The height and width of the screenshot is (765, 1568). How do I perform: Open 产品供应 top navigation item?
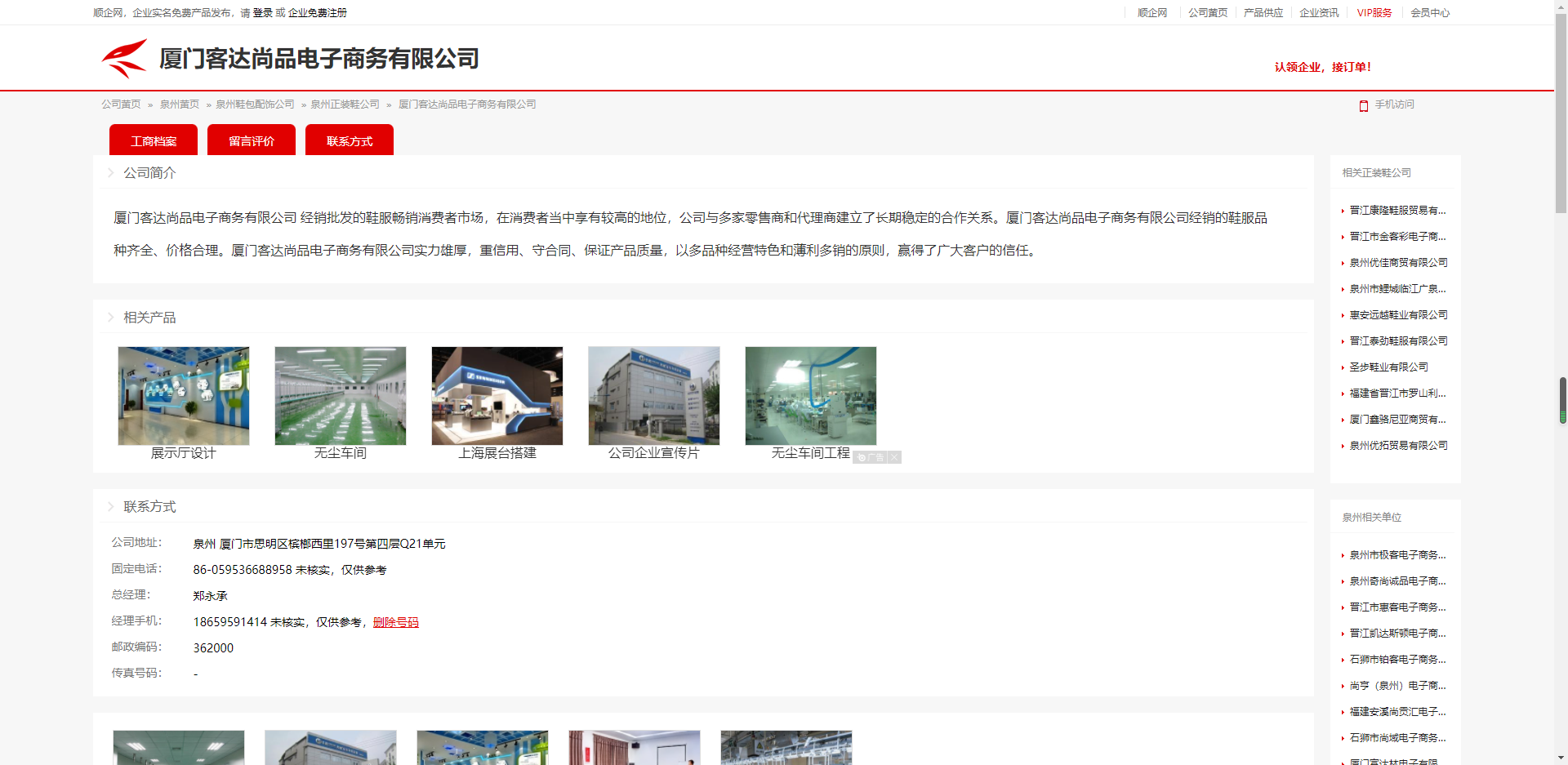click(x=1263, y=12)
